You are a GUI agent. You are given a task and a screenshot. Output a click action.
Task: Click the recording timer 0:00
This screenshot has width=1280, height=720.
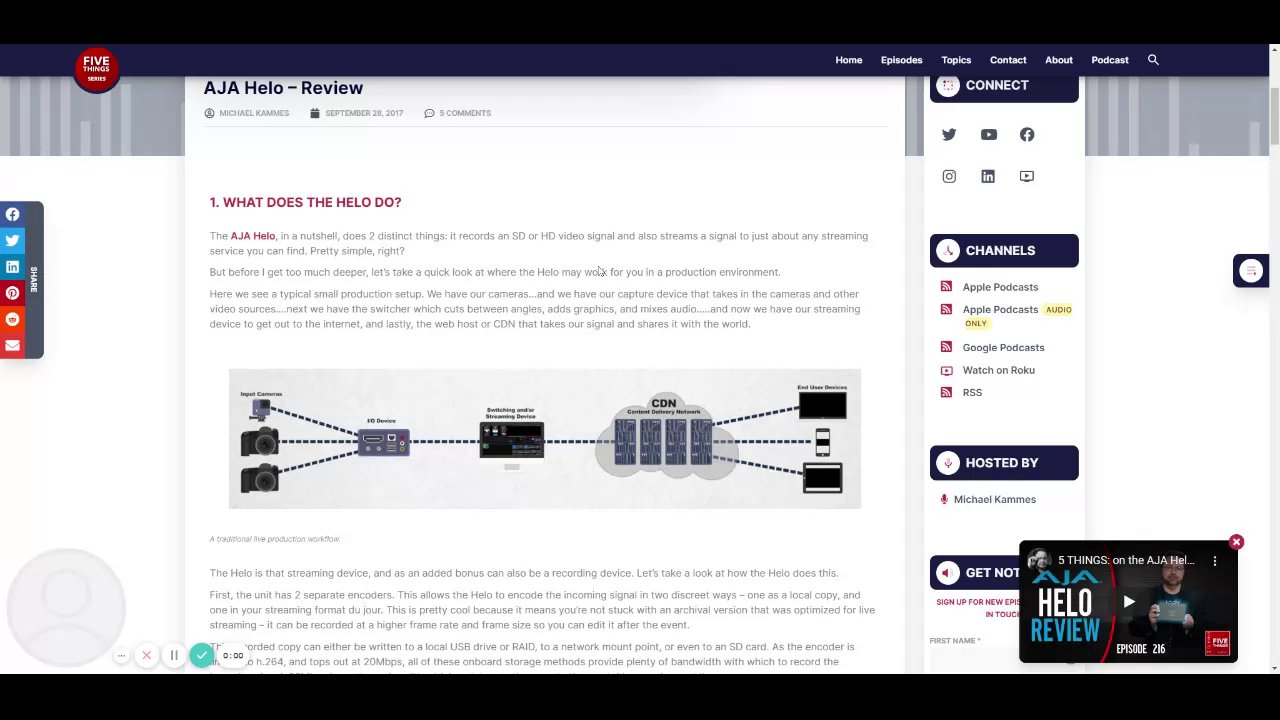click(233, 656)
